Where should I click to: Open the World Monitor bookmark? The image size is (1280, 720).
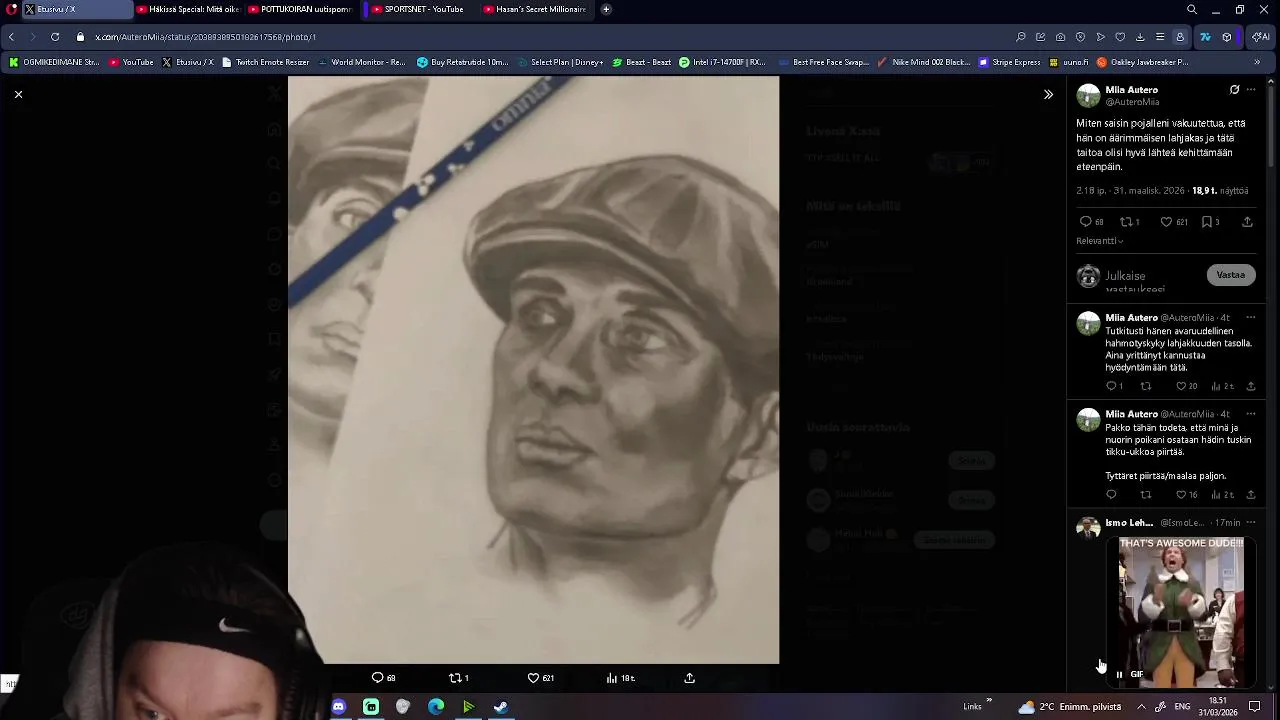(361, 62)
